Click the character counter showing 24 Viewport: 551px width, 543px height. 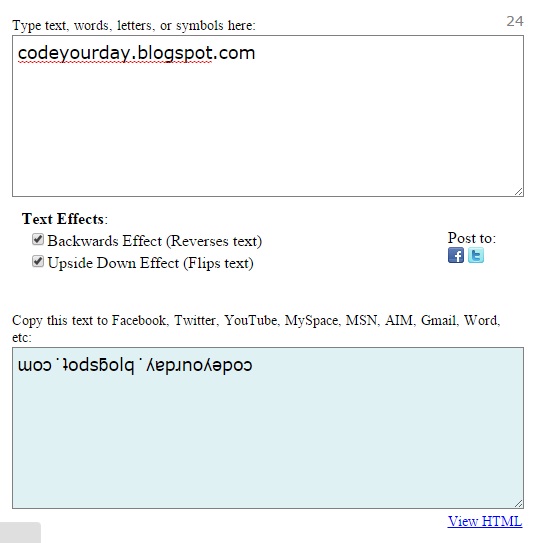click(515, 21)
